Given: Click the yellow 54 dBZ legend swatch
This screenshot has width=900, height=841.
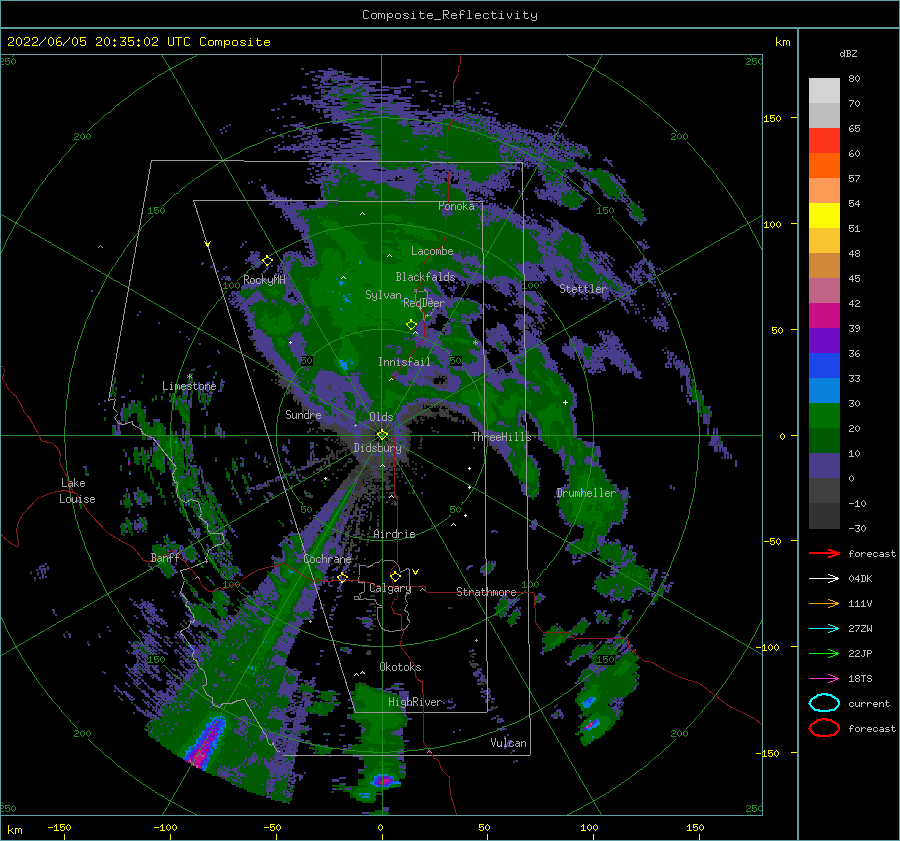Looking at the screenshot, I should pyautogui.click(x=824, y=215).
